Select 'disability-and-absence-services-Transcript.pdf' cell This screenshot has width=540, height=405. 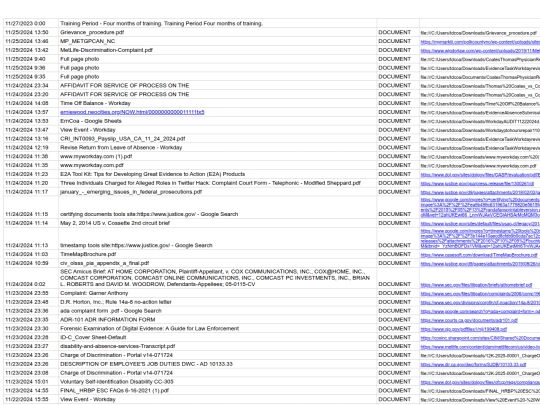(x=217, y=346)
